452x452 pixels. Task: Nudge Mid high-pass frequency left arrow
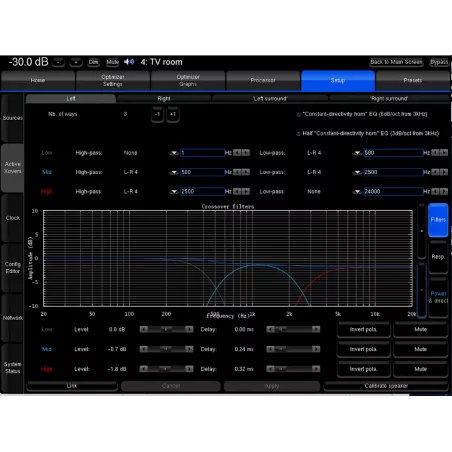pyautogui.click(x=237, y=172)
